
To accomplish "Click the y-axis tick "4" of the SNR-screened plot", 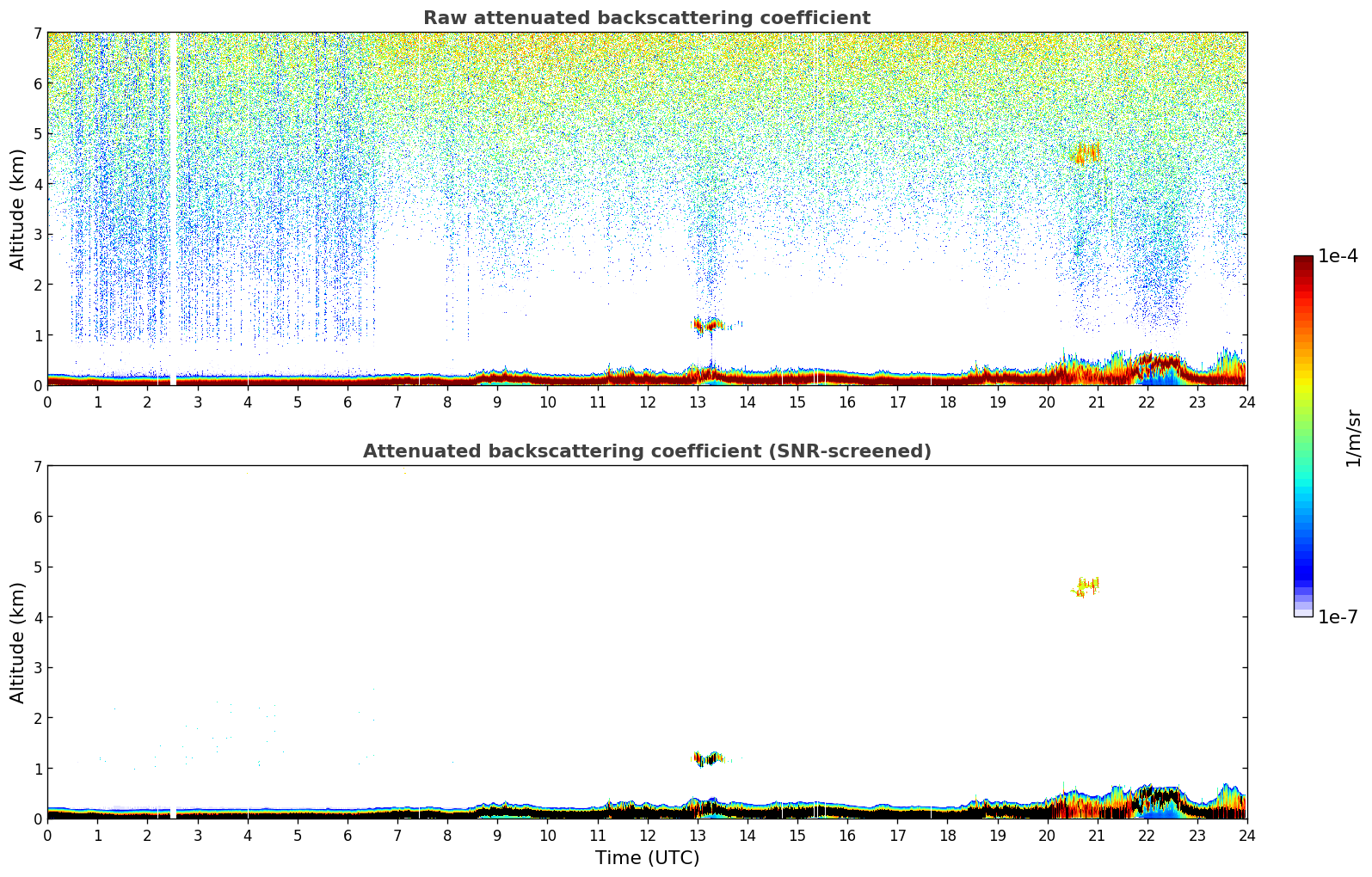I will (x=37, y=617).
